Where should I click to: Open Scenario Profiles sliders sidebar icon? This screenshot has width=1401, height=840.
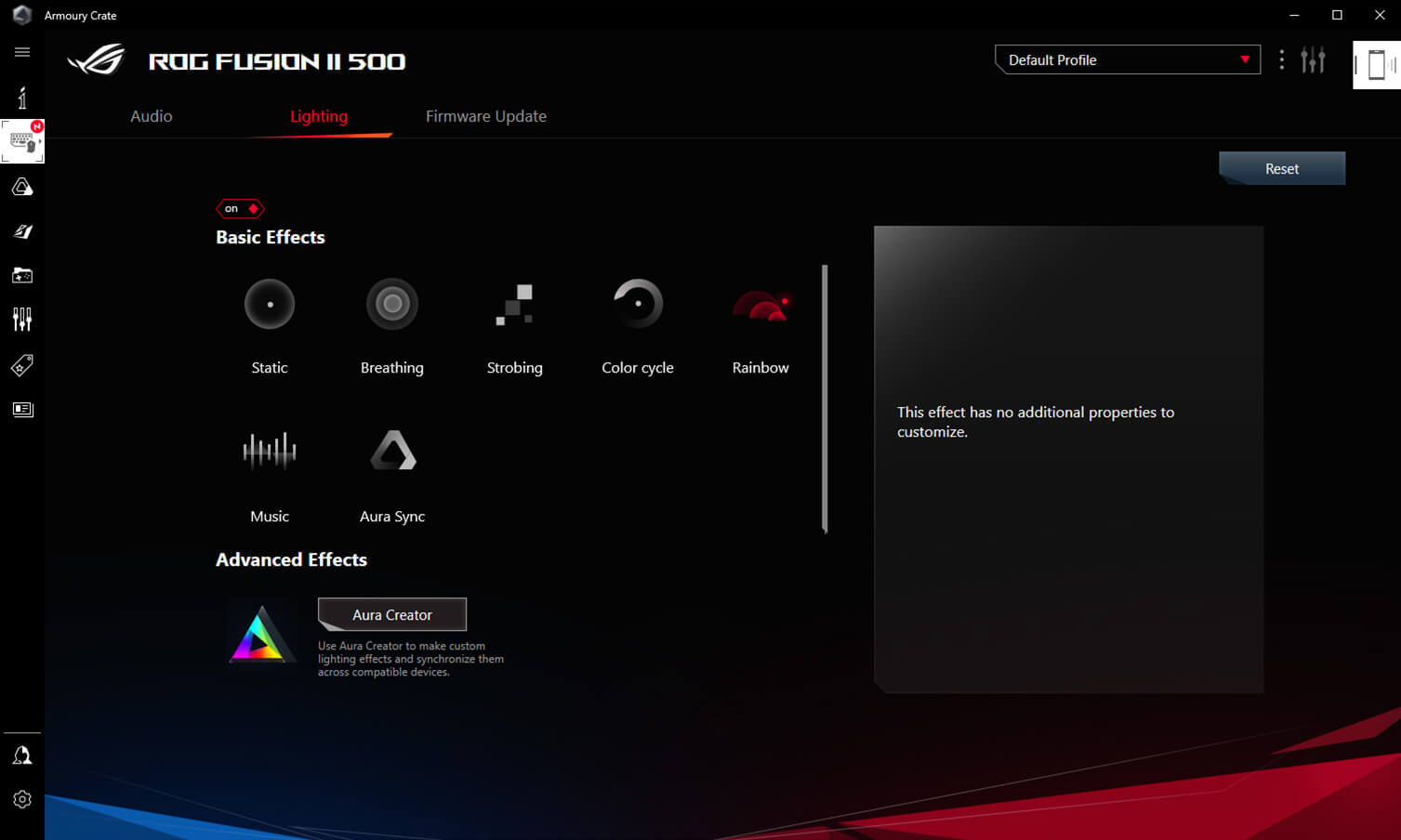point(22,320)
